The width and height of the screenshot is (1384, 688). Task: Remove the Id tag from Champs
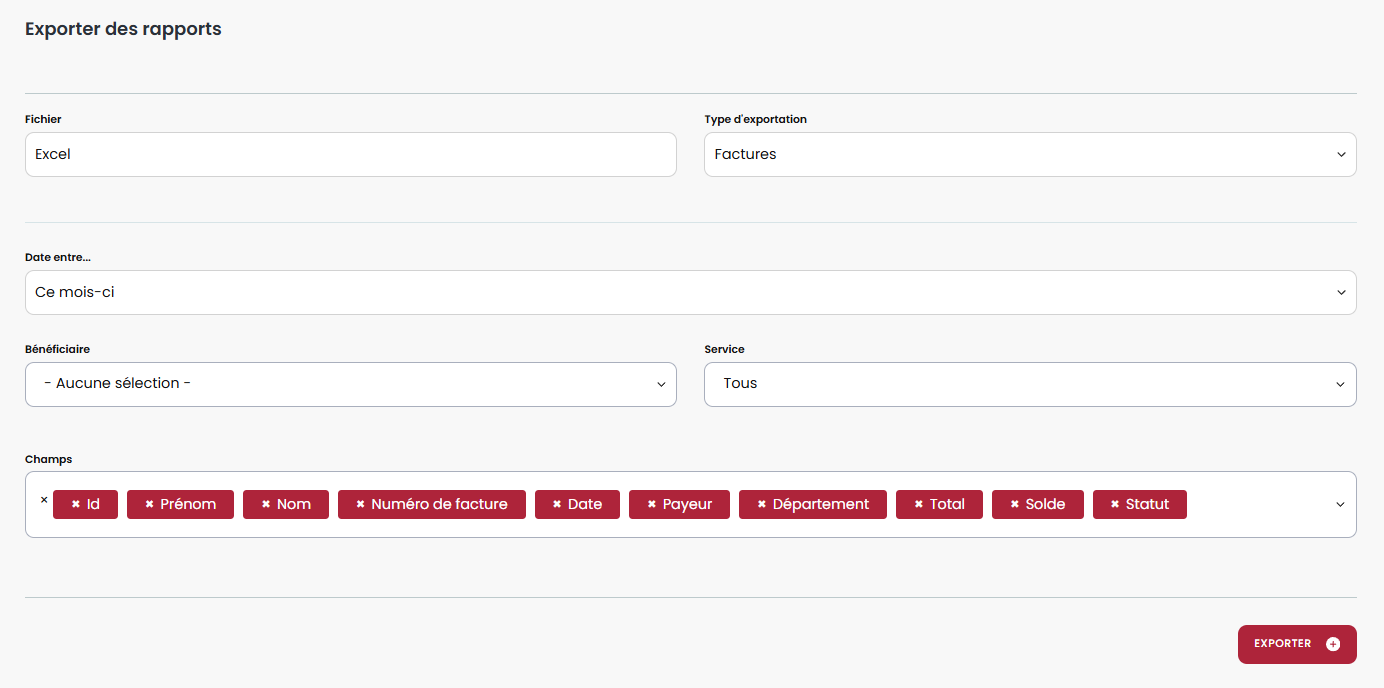pyautogui.click(x=75, y=505)
